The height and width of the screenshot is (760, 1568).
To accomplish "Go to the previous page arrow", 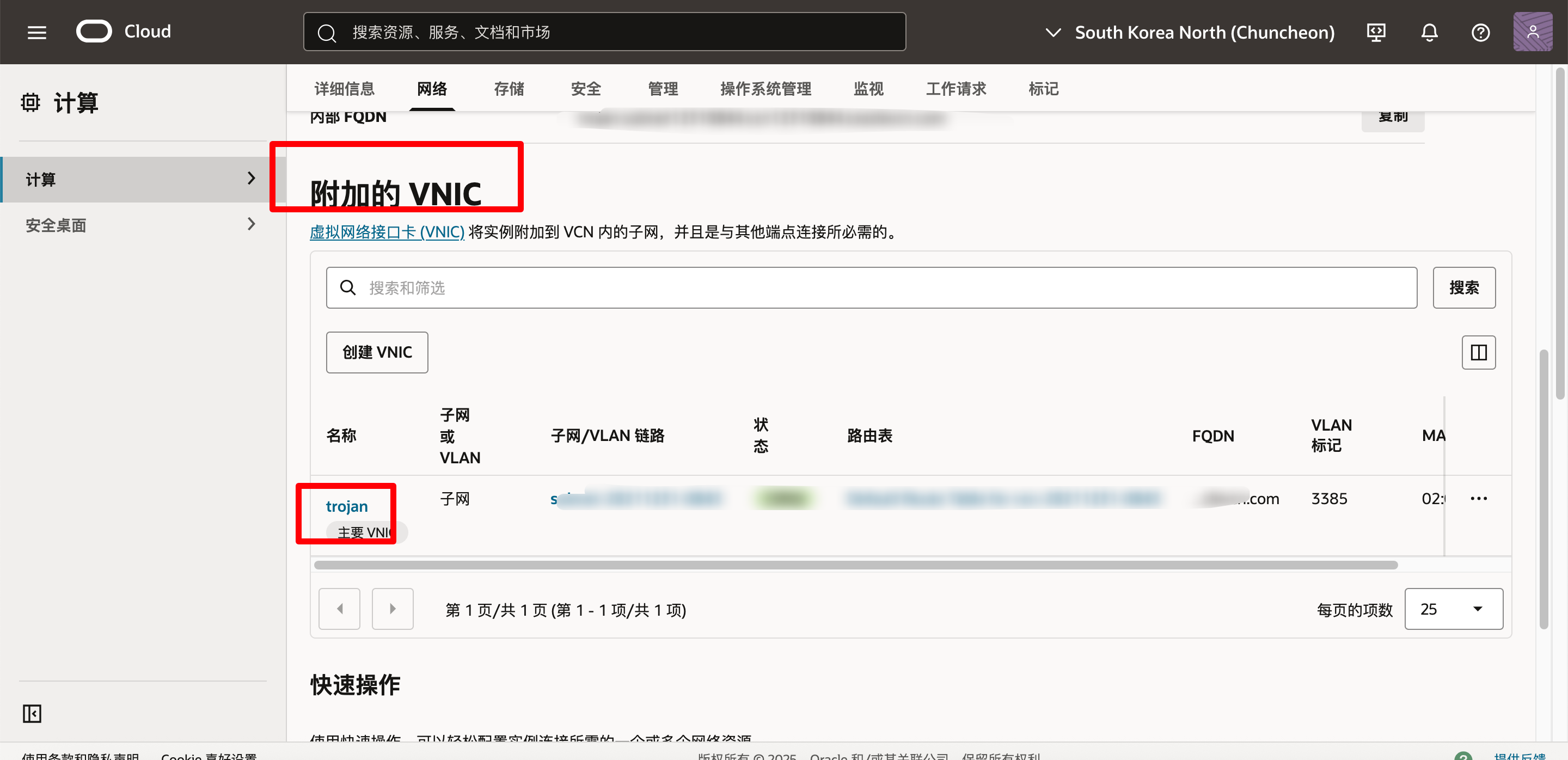I will click(x=339, y=609).
